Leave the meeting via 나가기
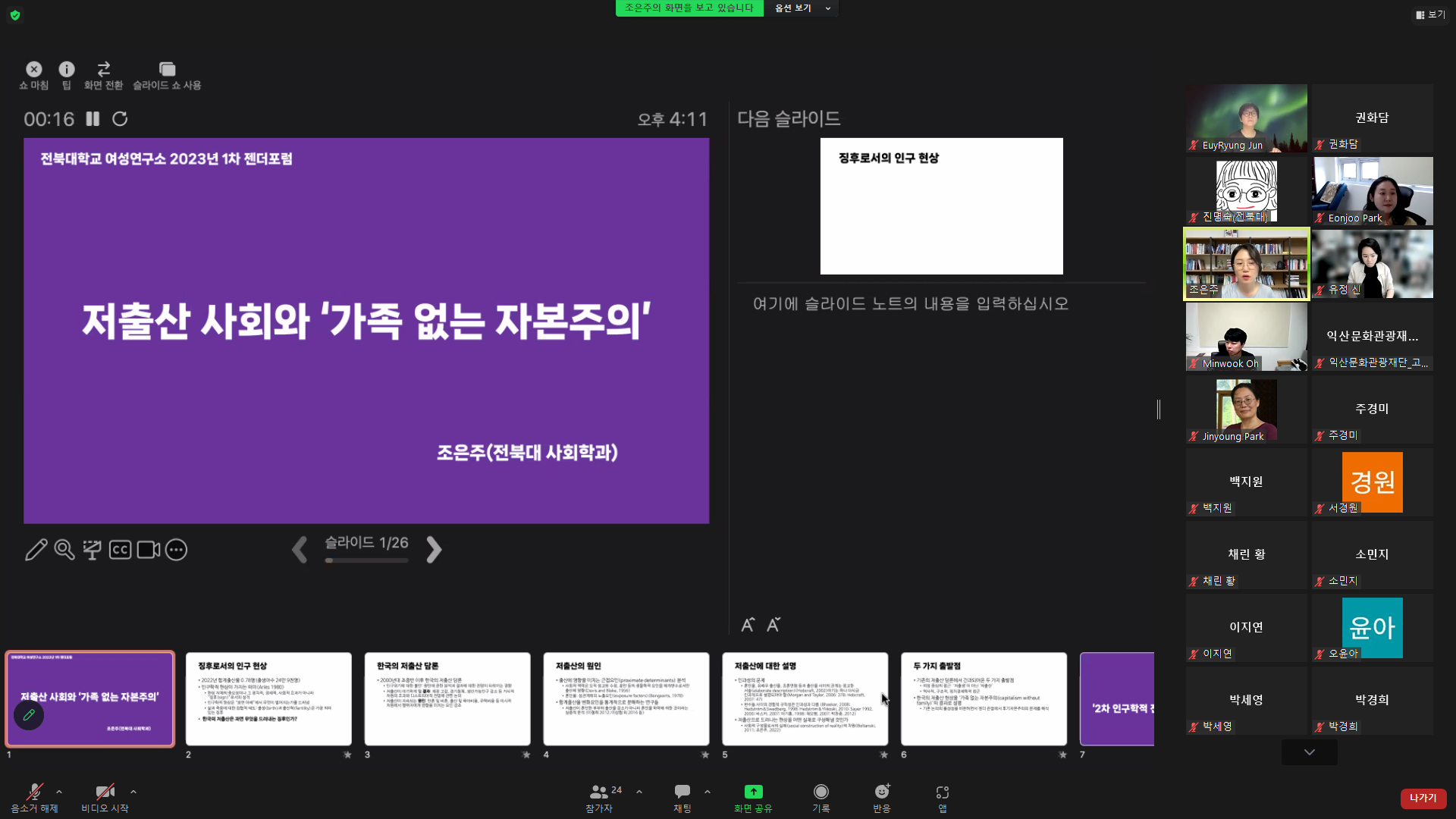 (x=1423, y=798)
